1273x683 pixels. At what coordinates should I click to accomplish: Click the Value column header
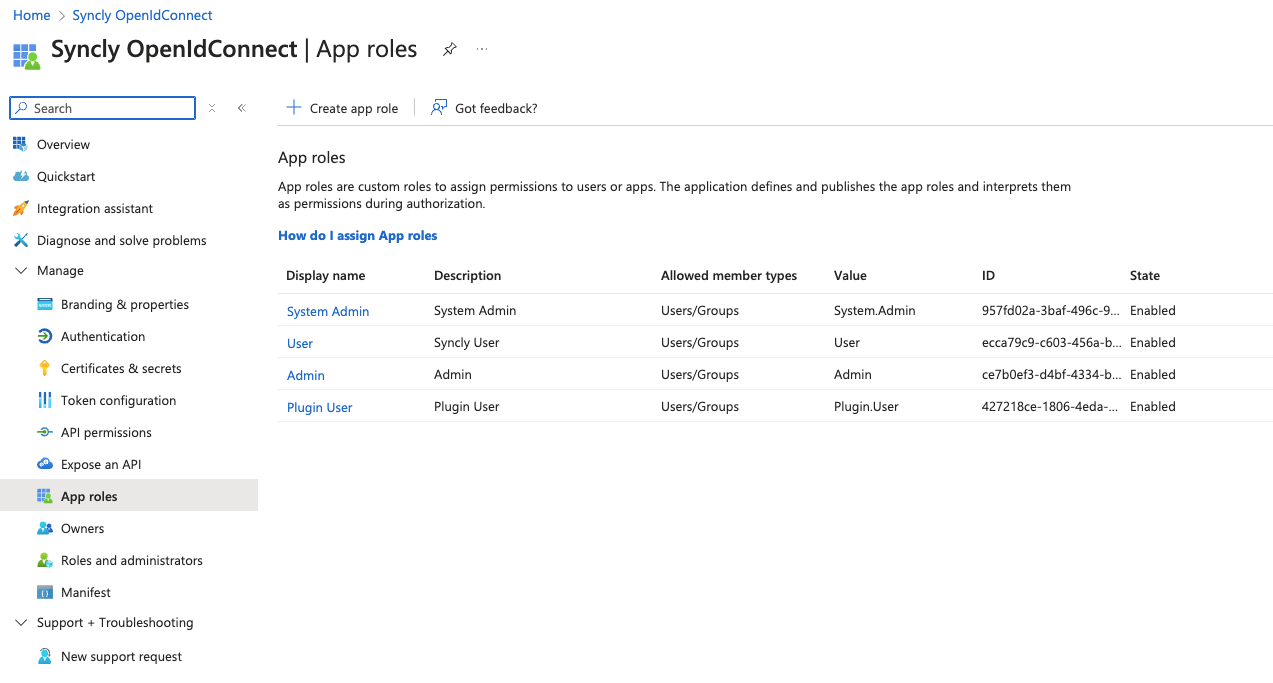(850, 275)
